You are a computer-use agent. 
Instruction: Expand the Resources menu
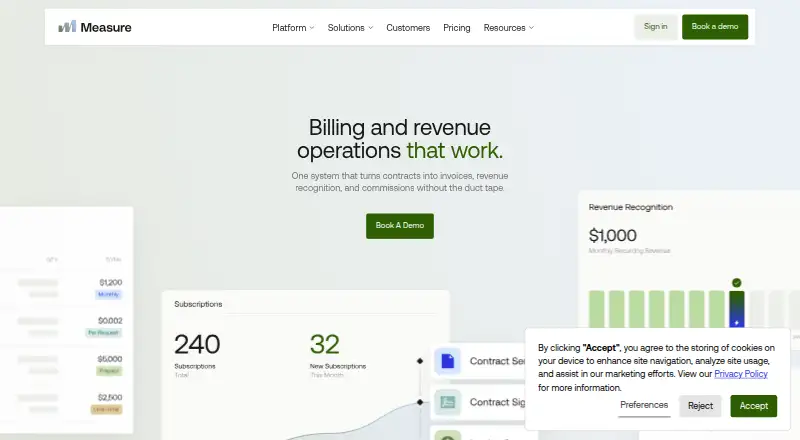[x=509, y=28]
